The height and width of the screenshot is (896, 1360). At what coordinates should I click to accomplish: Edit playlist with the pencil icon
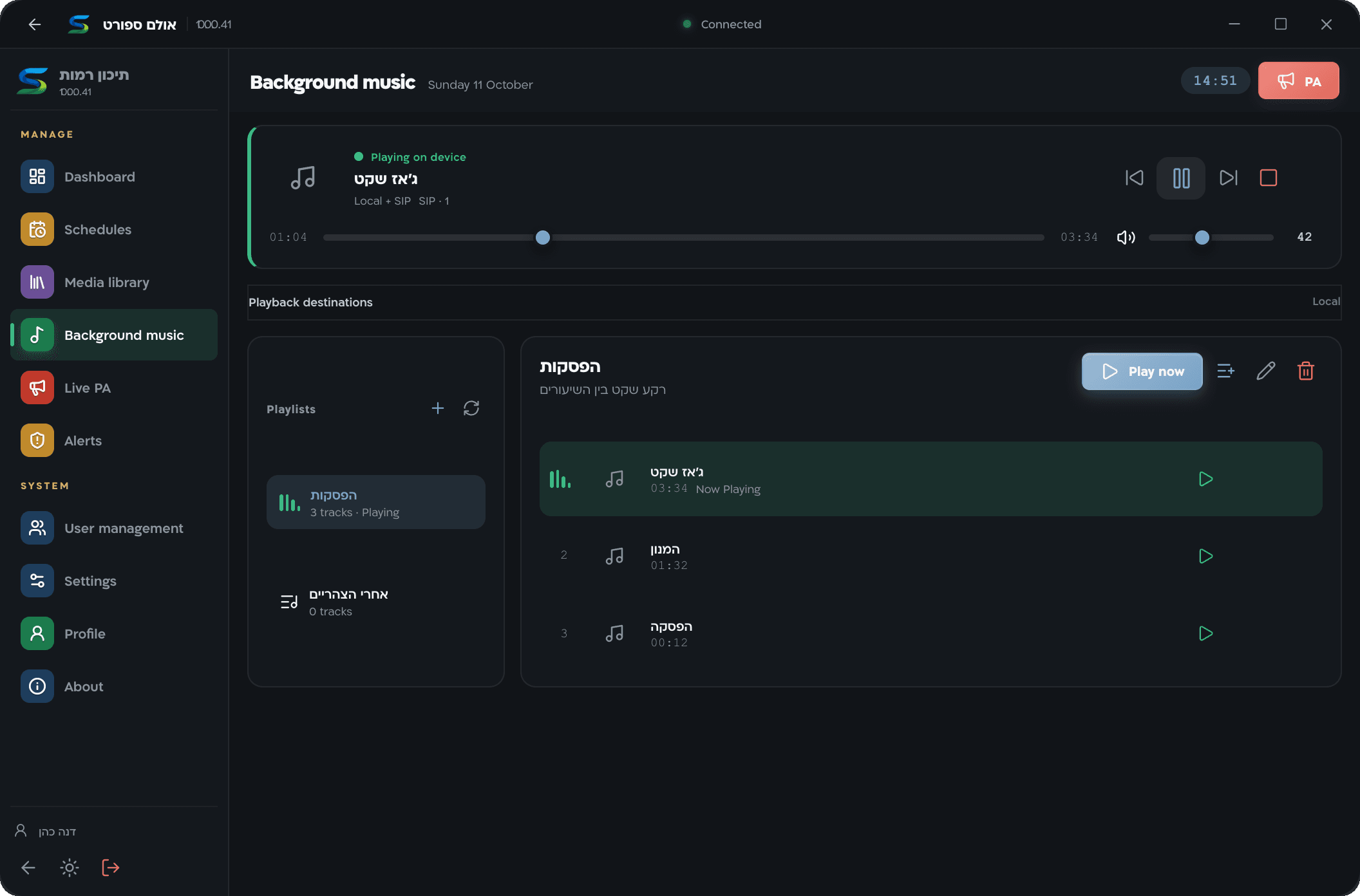point(1266,371)
